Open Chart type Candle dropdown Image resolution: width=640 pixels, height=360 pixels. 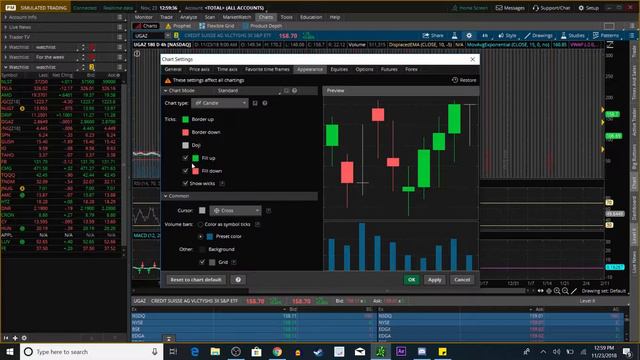pos(220,103)
